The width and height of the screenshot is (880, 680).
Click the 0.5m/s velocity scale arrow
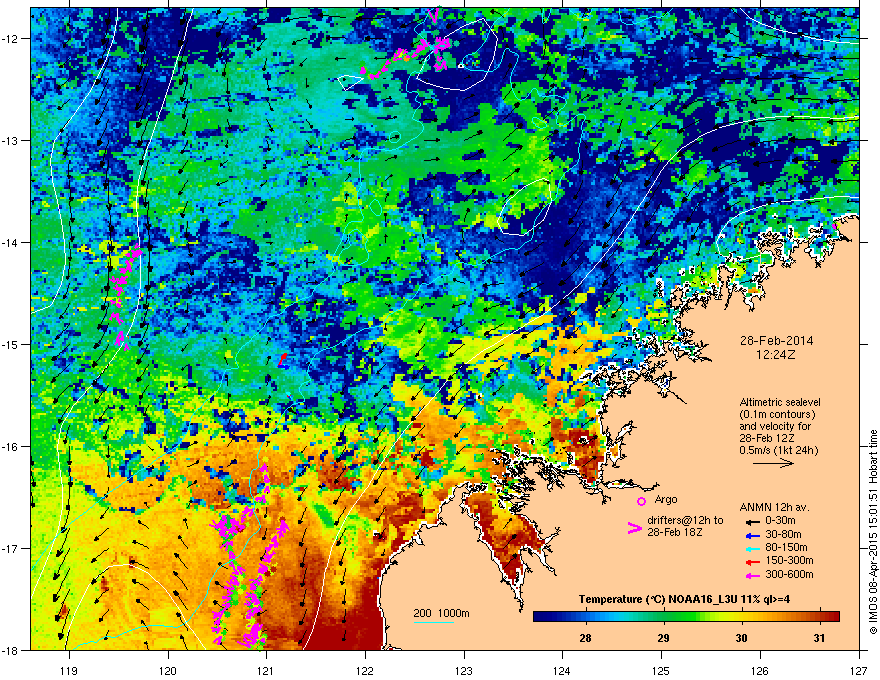tap(773, 463)
